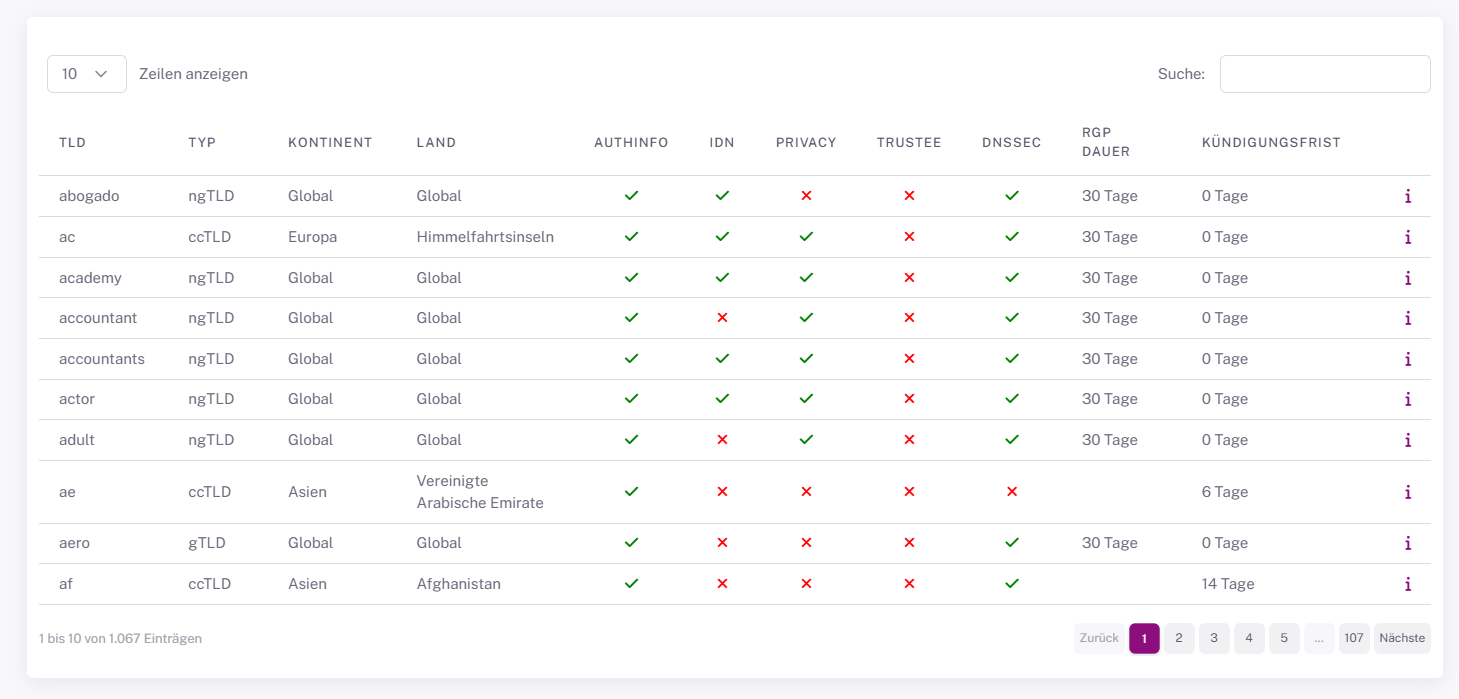Sort by the DNSSEC column header
The height and width of the screenshot is (699, 1459).
(1011, 143)
